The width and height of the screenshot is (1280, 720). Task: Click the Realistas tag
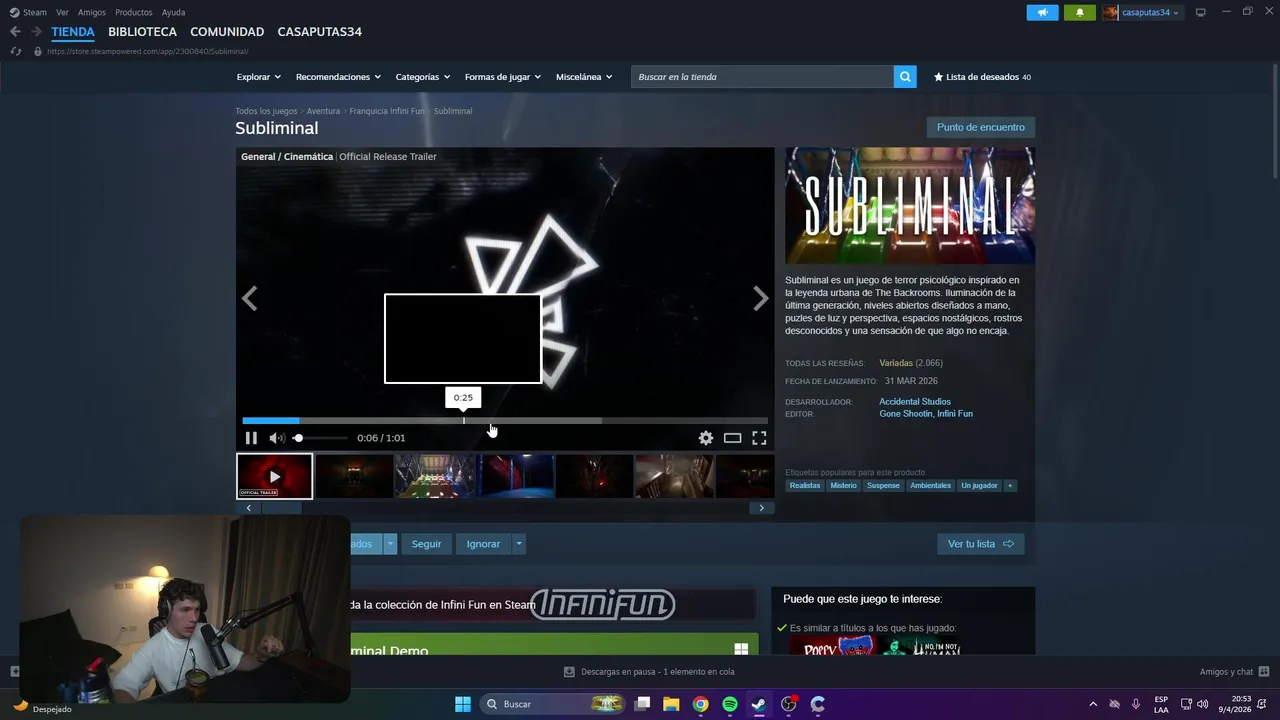804,486
